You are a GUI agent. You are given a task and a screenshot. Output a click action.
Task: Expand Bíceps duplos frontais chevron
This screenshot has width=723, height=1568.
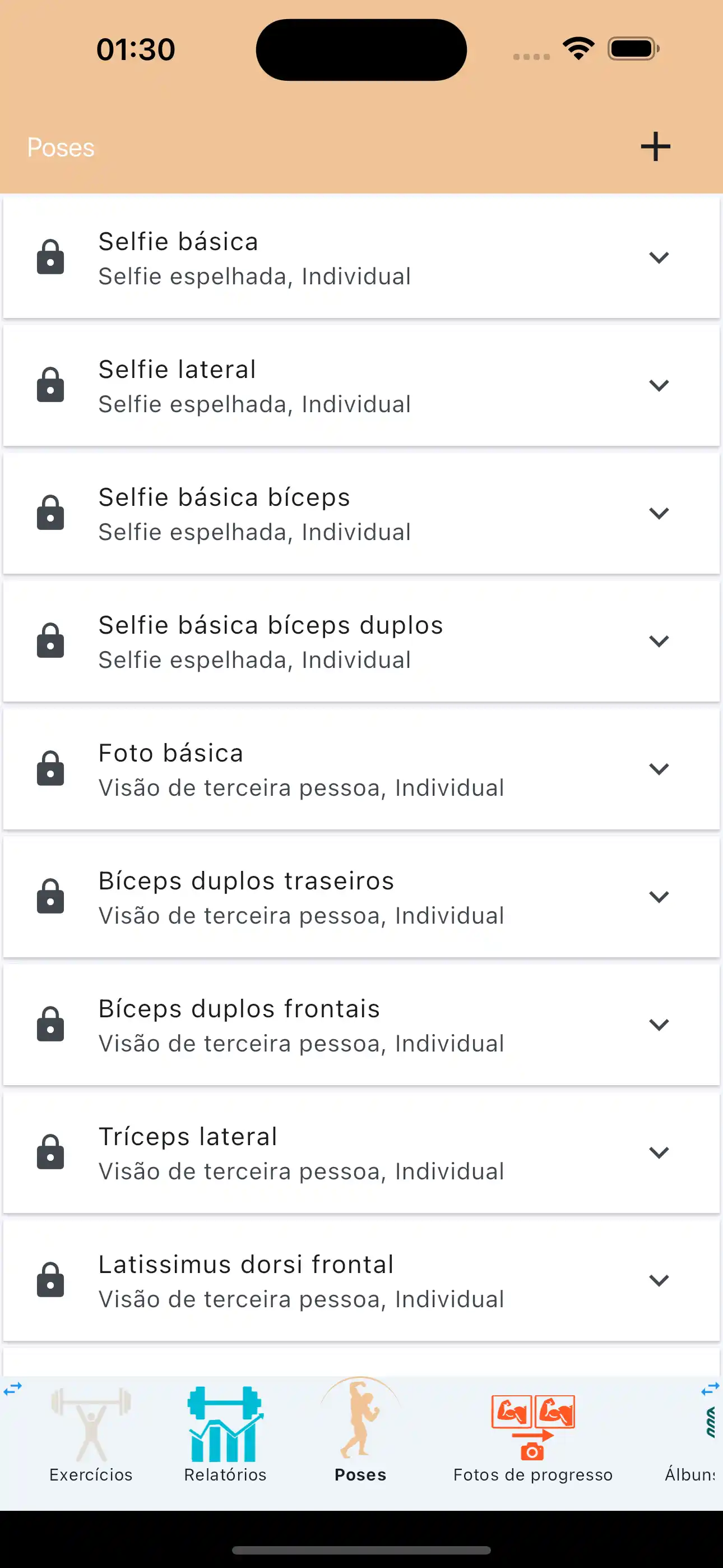pyautogui.click(x=659, y=1025)
